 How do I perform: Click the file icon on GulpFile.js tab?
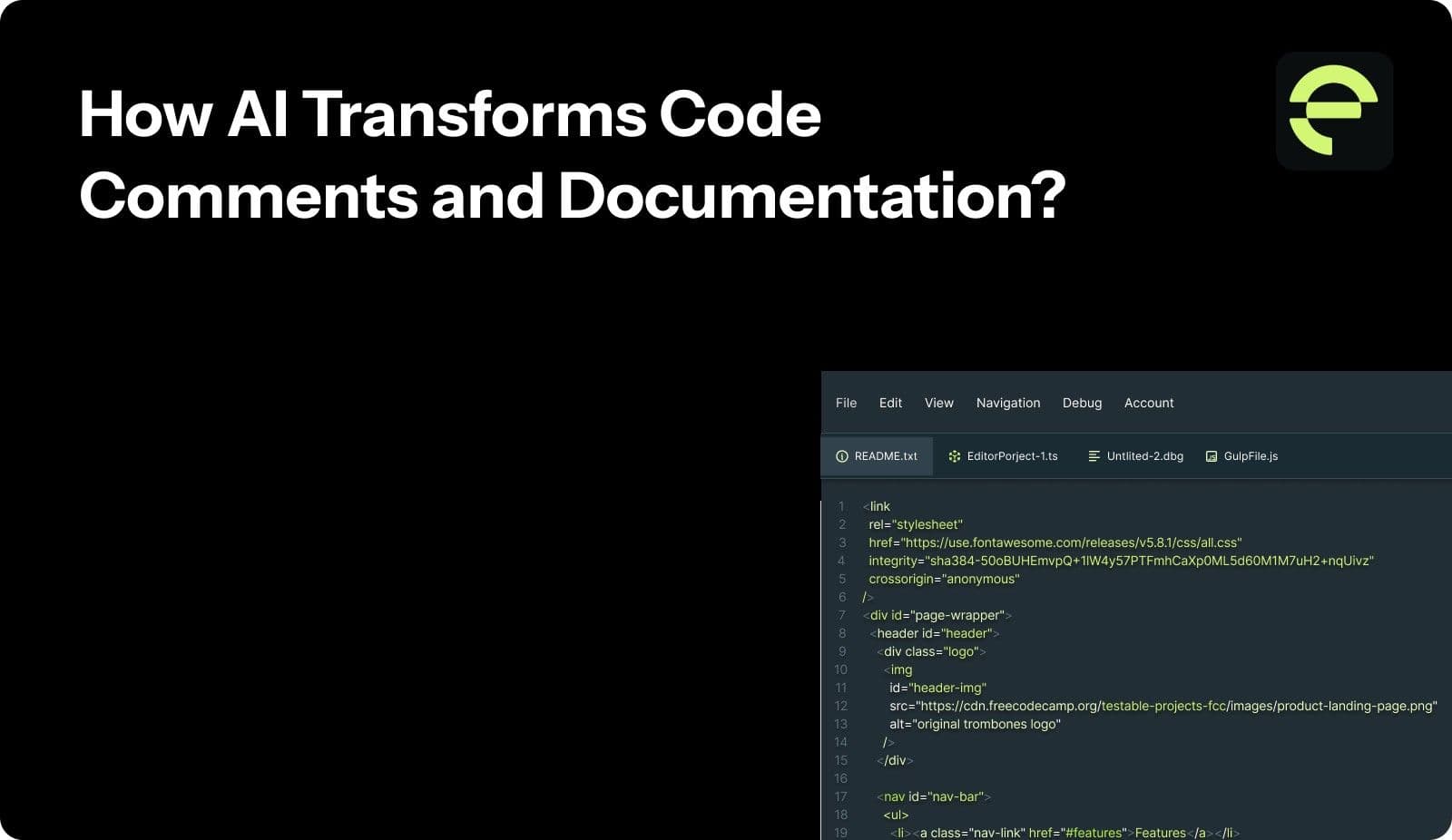1212,456
